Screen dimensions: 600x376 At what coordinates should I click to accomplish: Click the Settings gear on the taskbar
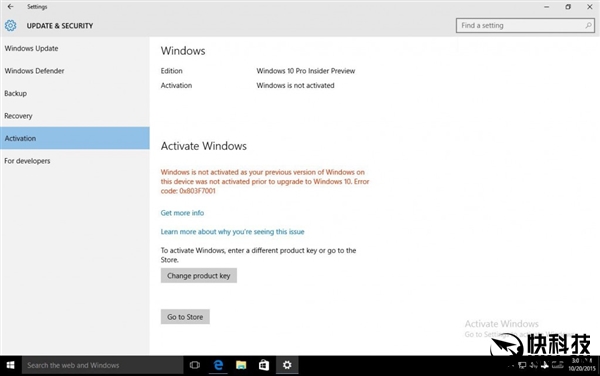(287, 365)
